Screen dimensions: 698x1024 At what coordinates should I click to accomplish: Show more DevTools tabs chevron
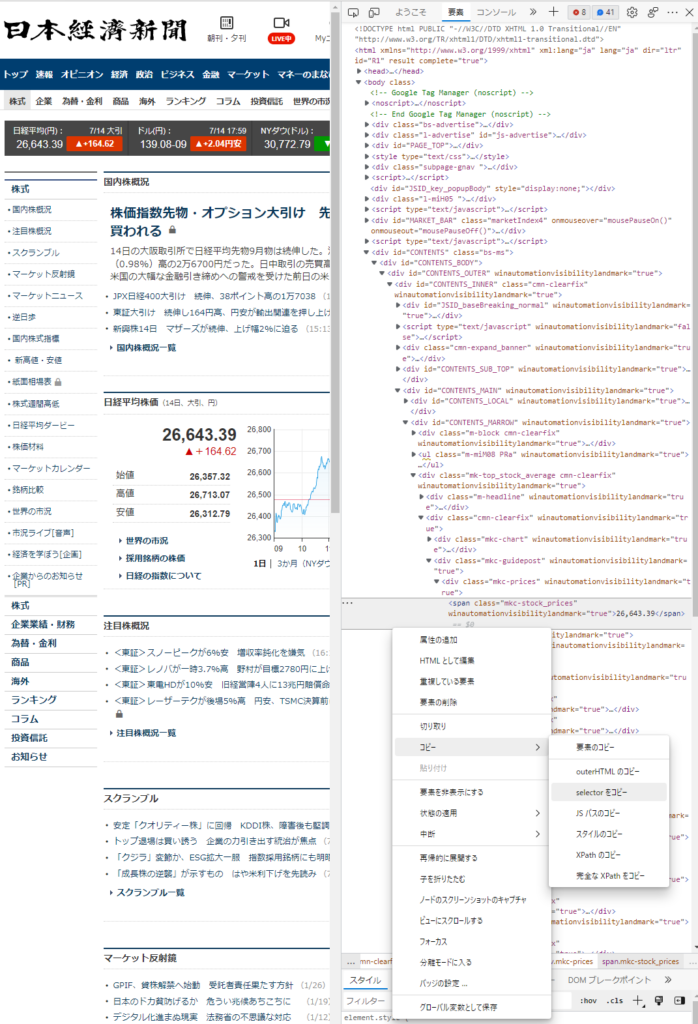pyautogui.click(x=530, y=12)
